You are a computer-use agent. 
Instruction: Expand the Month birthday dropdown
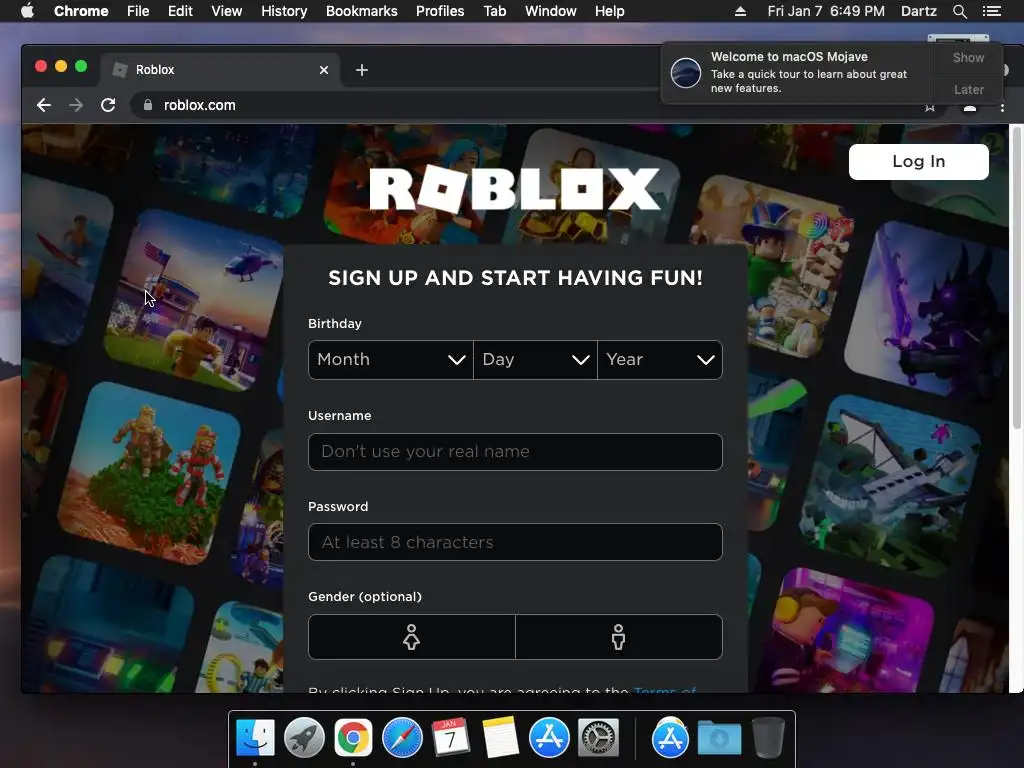click(x=391, y=360)
